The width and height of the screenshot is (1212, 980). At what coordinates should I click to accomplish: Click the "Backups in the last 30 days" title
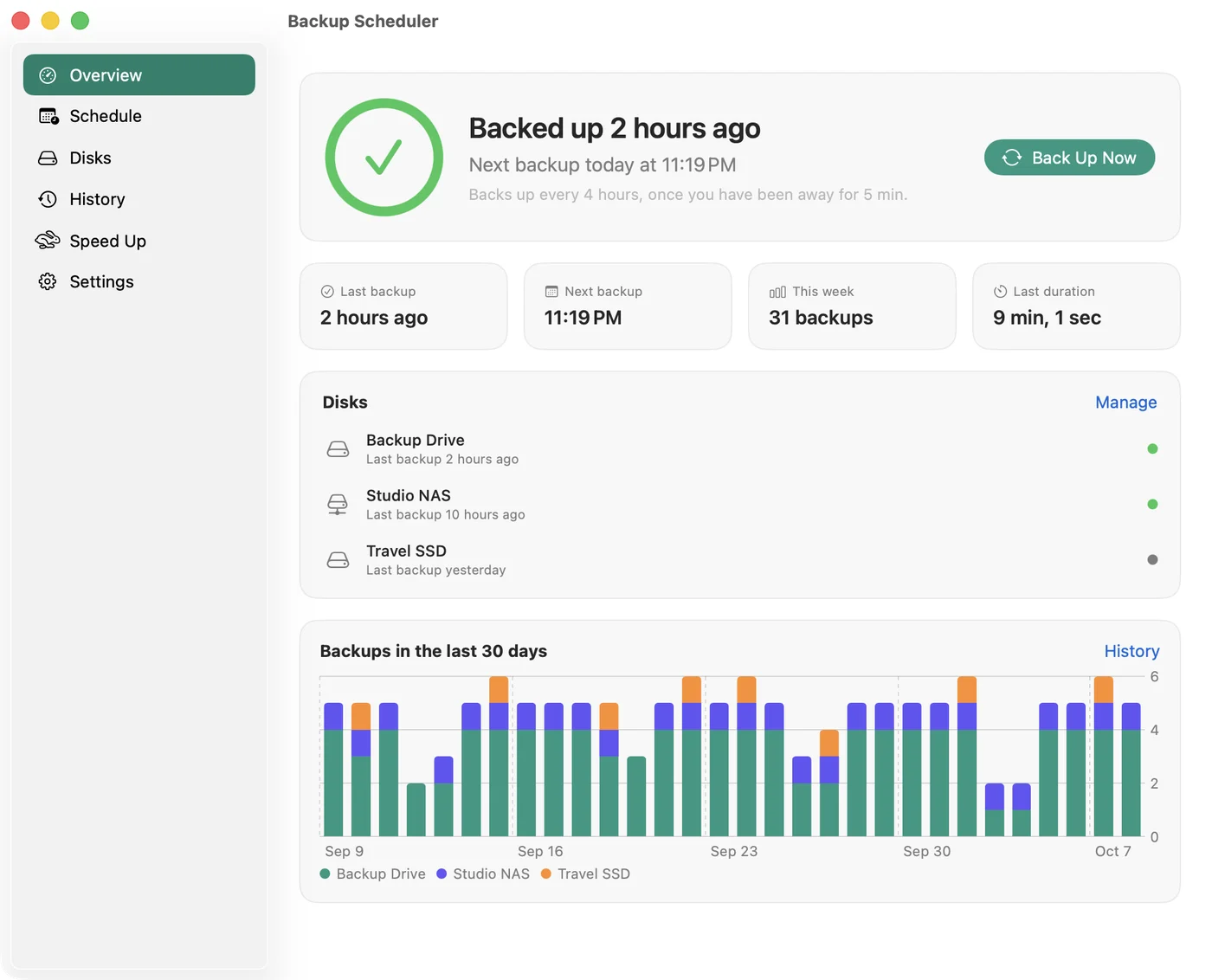(433, 651)
